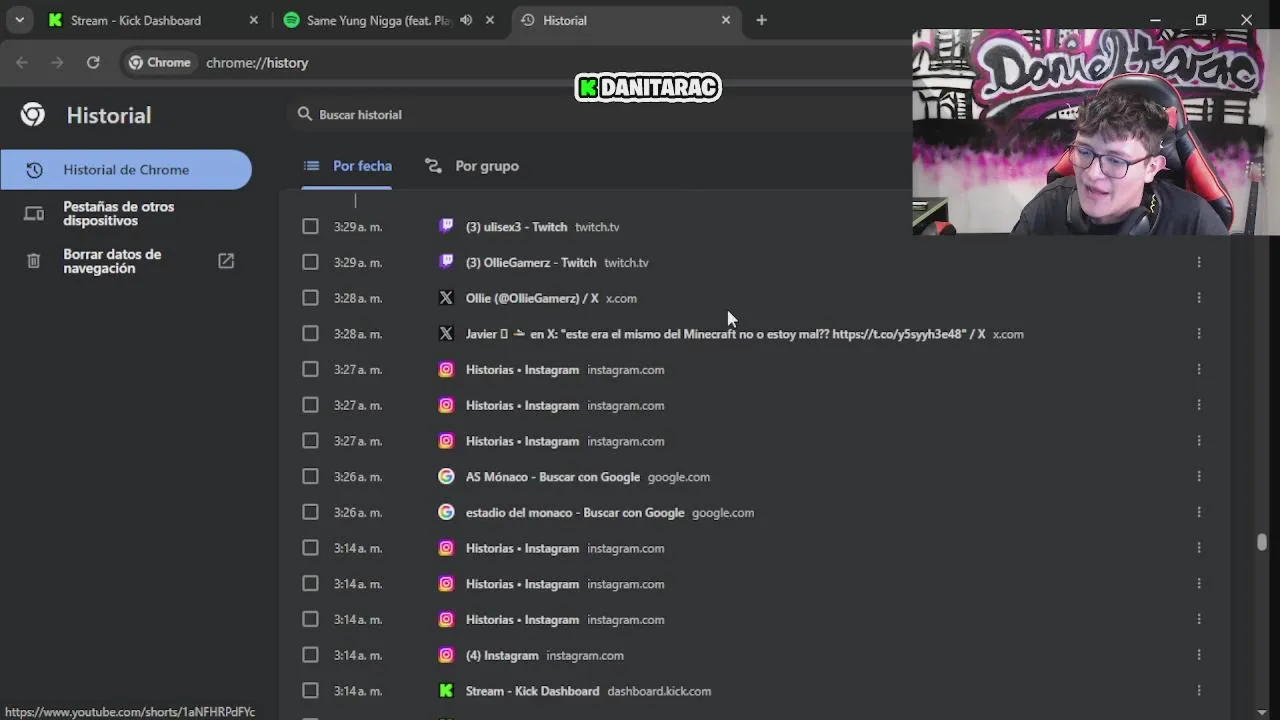Open Pestañas de otros dispositivos

click(x=126, y=213)
